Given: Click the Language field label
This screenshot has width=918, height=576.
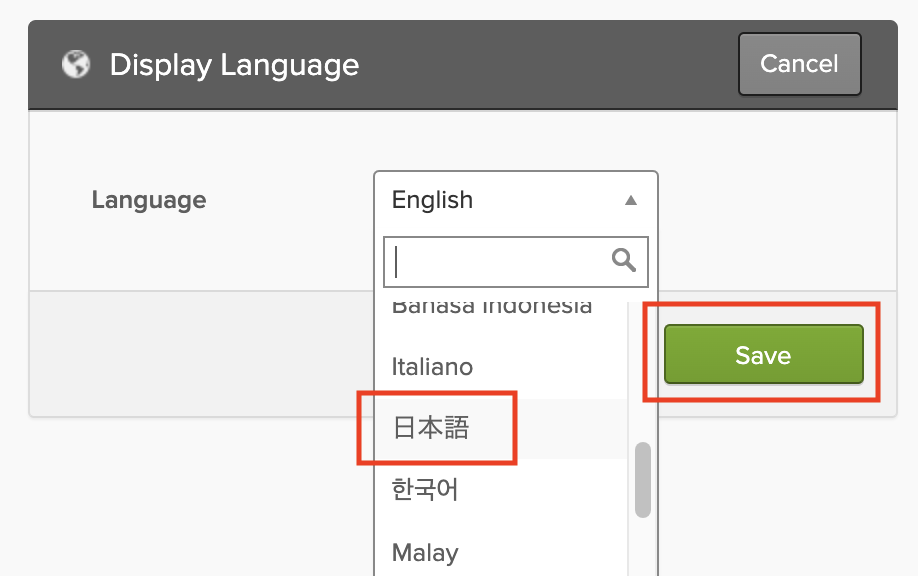Looking at the screenshot, I should click(x=149, y=200).
